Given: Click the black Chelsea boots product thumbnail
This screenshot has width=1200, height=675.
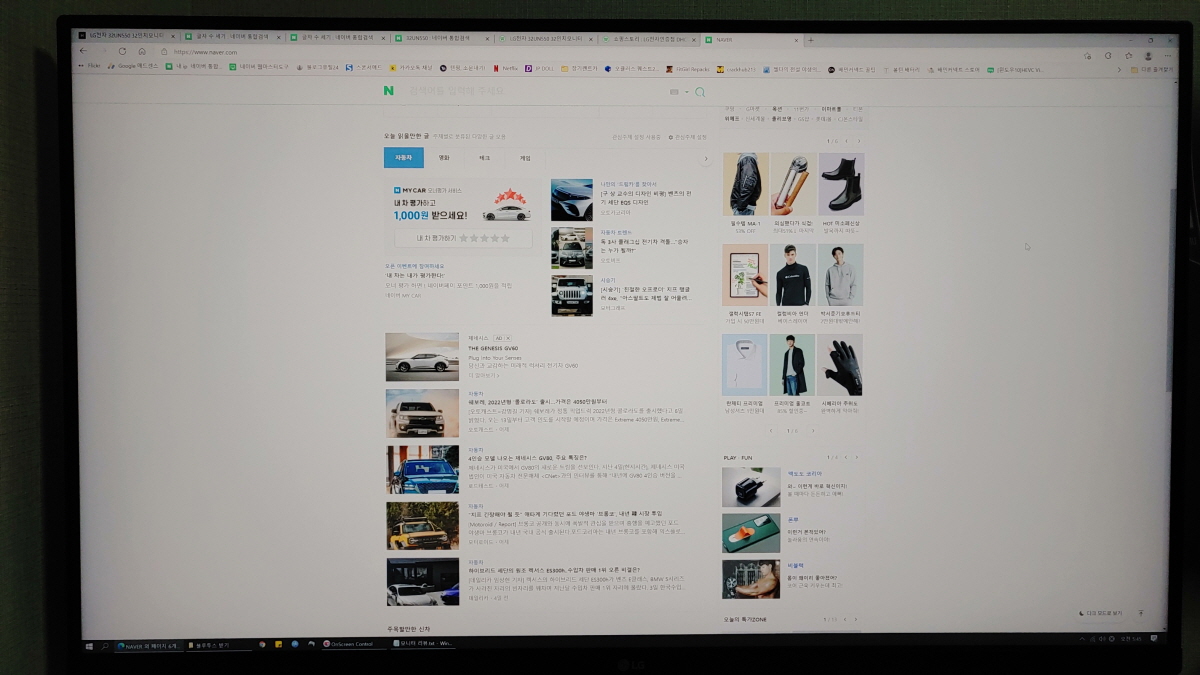Looking at the screenshot, I should click(841, 184).
